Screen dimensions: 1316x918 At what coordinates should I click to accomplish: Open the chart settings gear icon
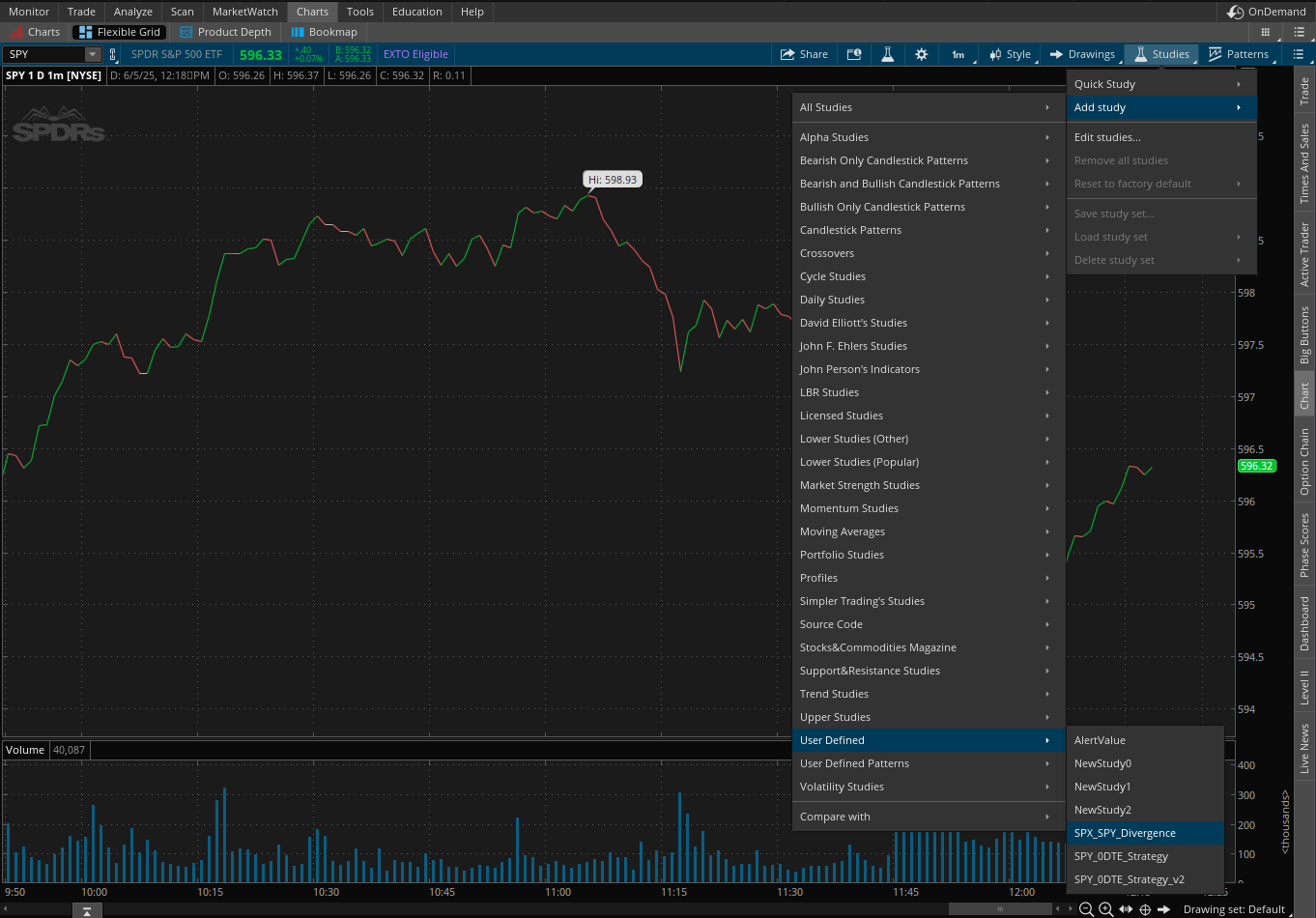(921, 54)
